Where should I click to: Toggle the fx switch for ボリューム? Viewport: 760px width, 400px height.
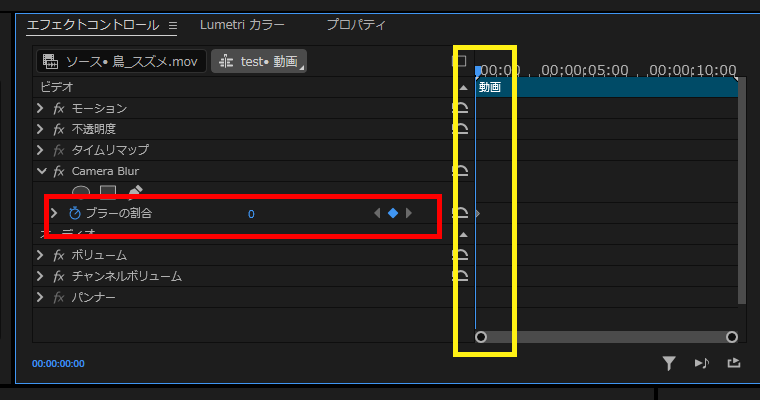[x=59, y=255]
